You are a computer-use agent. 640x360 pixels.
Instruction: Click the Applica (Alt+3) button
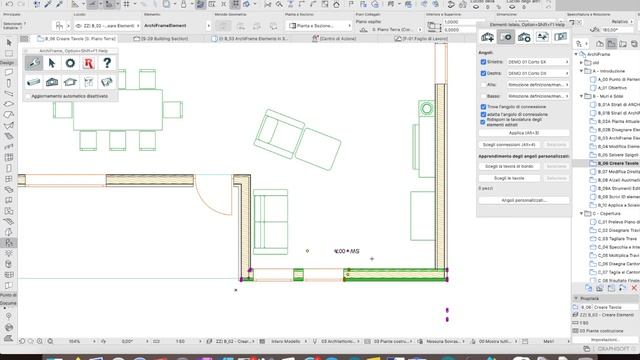pyautogui.click(x=524, y=133)
